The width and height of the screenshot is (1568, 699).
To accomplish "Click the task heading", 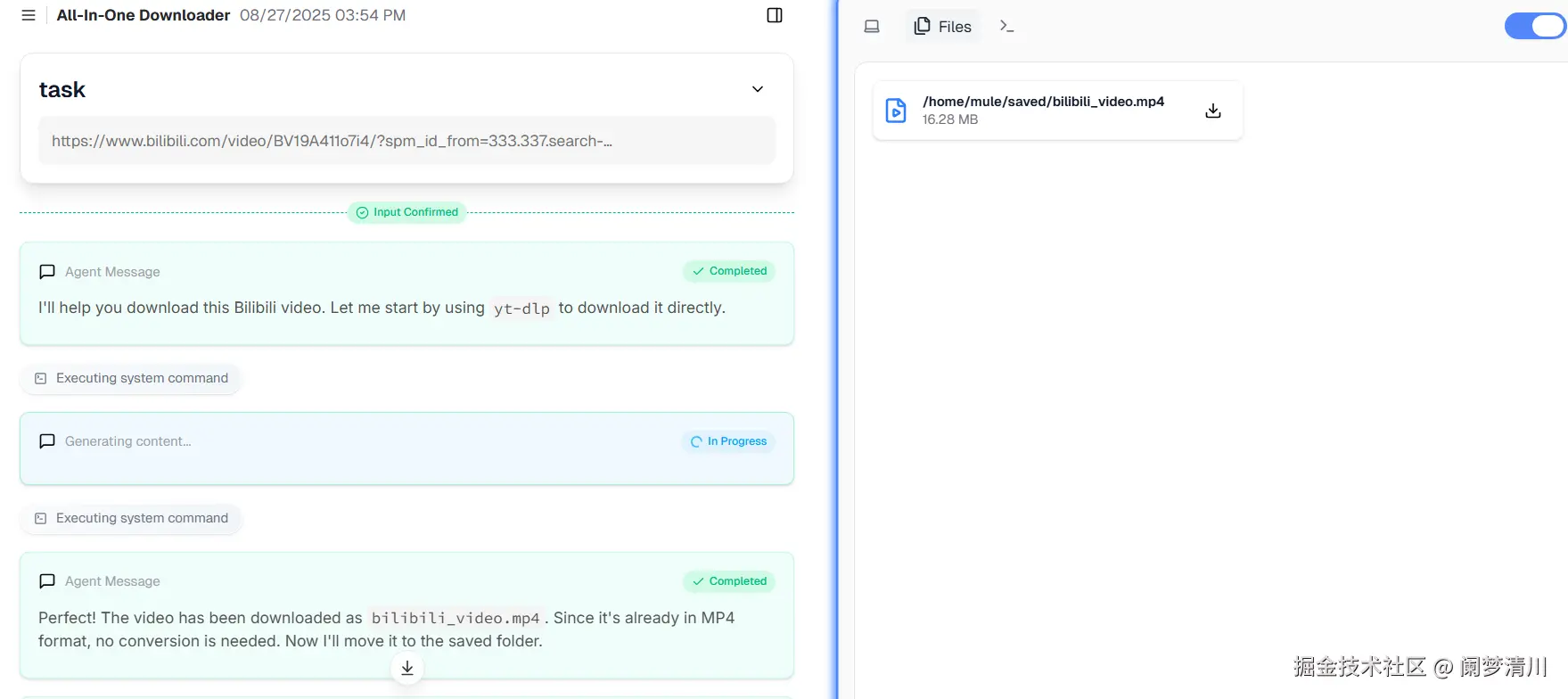I will [x=62, y=89].
